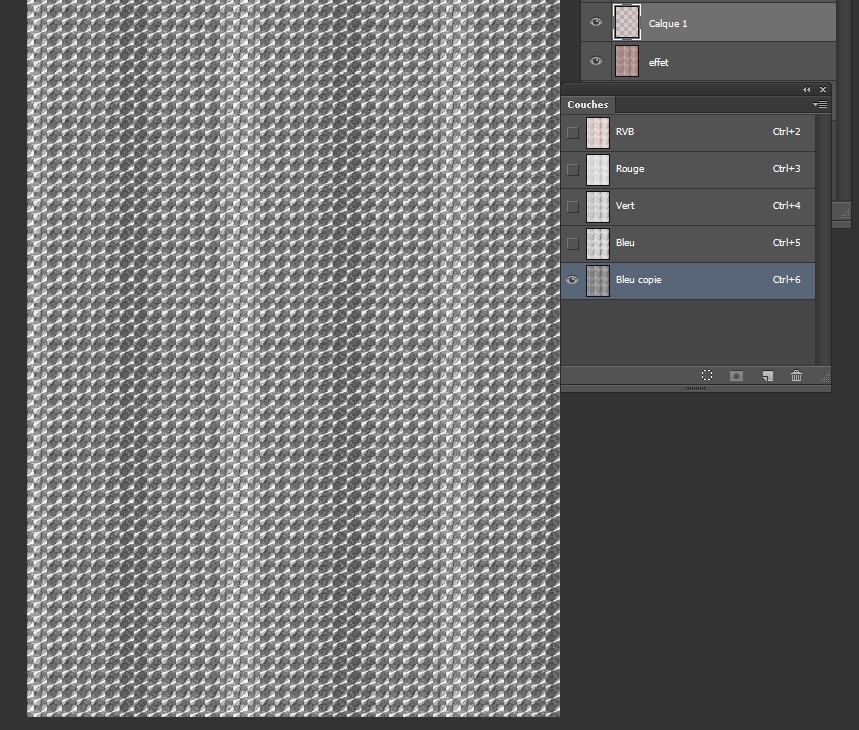Switch to the Couches tab

(x=588, y=104)
